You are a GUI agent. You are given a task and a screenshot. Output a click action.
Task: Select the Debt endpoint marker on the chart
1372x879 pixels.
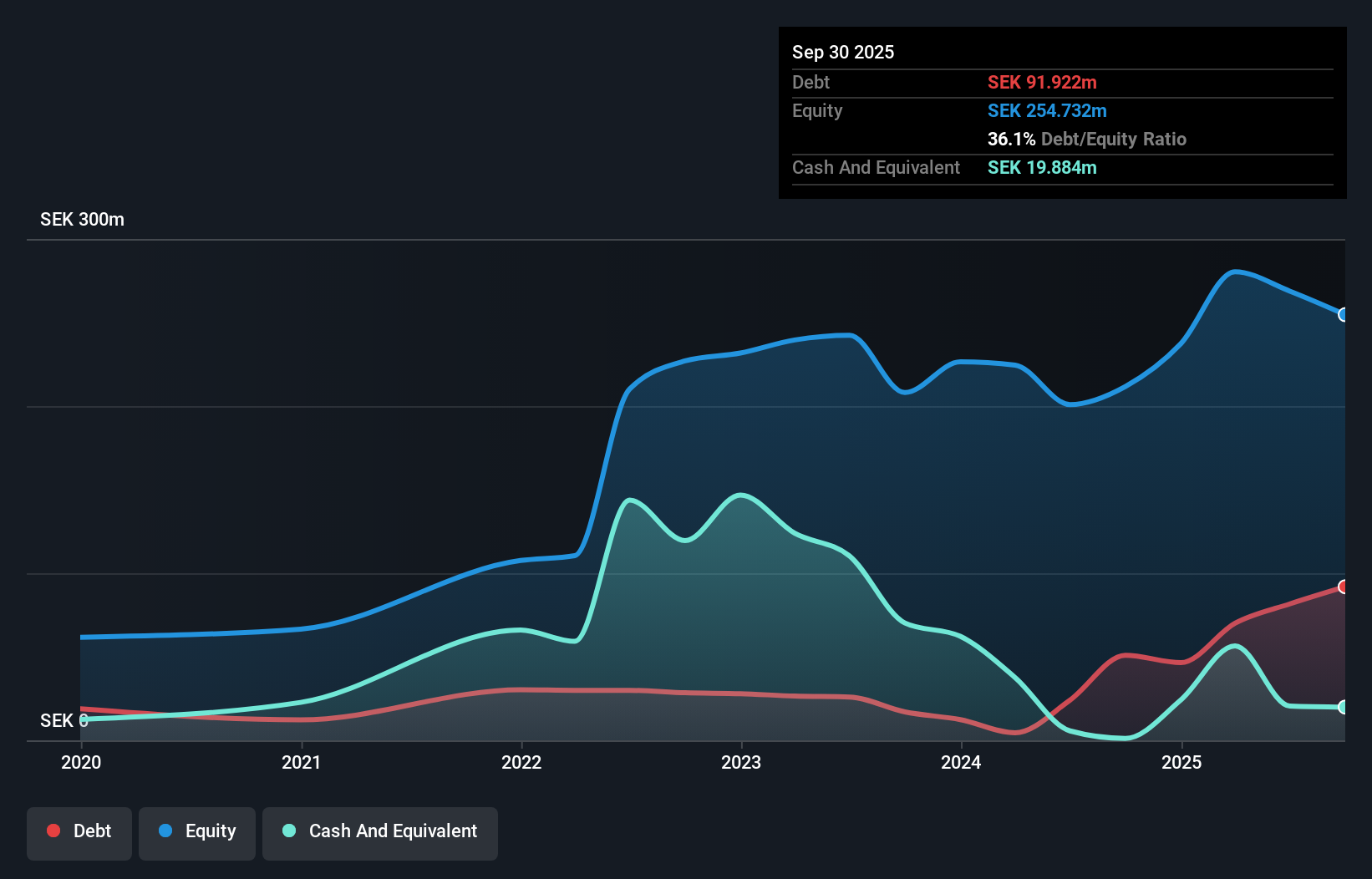(1343, 587)
